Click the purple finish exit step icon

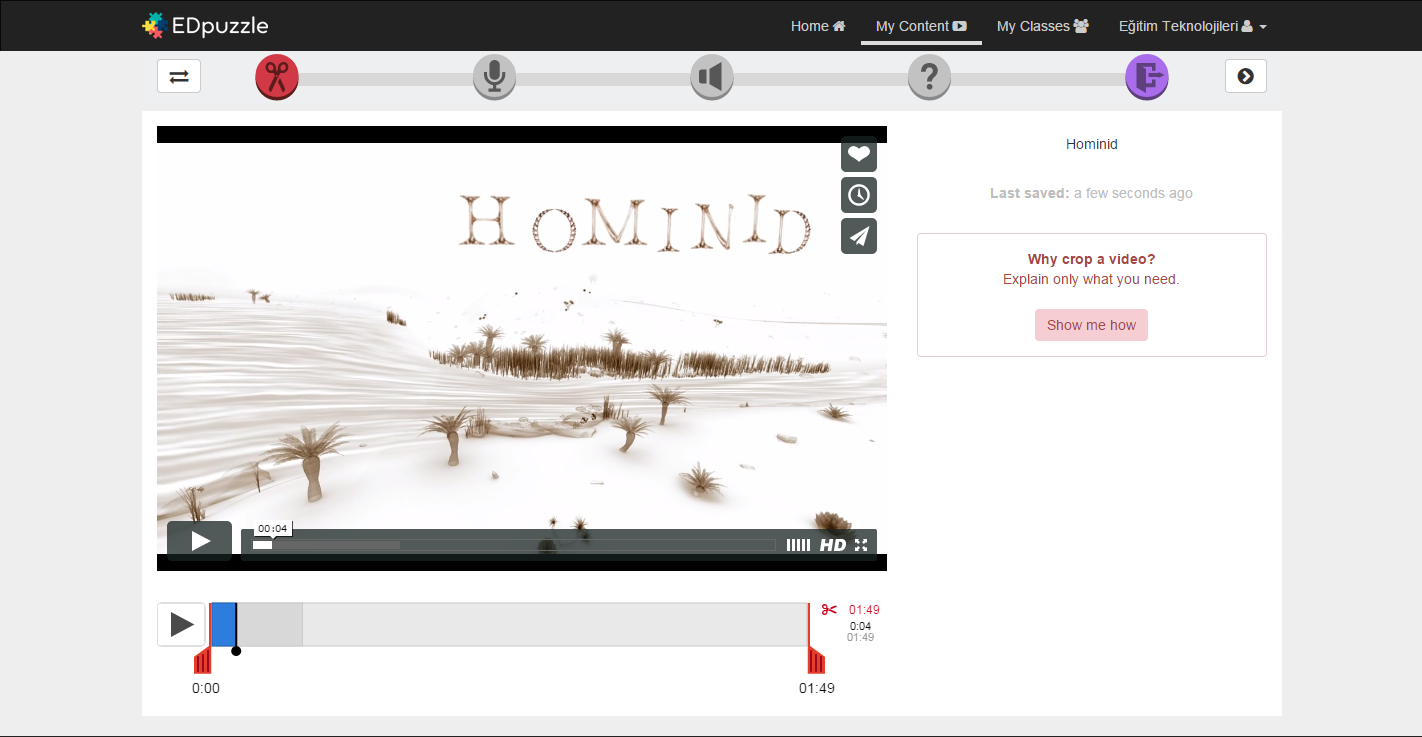(x=1147, y=77)
